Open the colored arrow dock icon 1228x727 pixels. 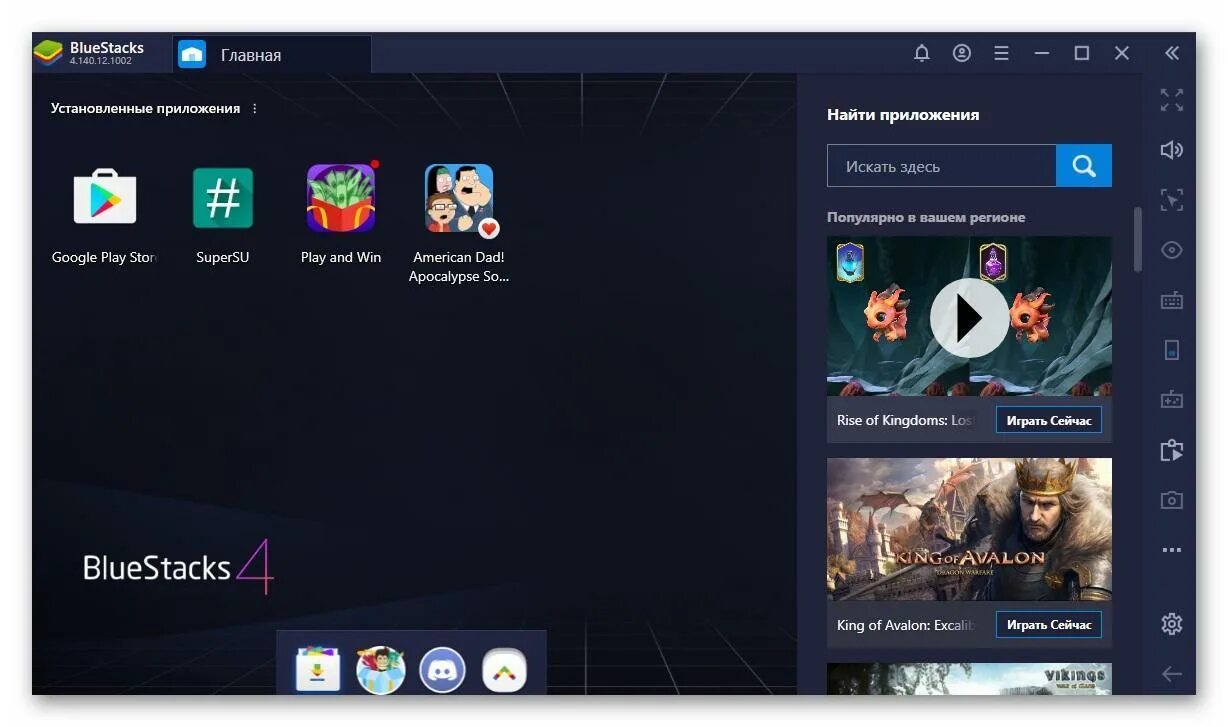click(x=504, y=669)
